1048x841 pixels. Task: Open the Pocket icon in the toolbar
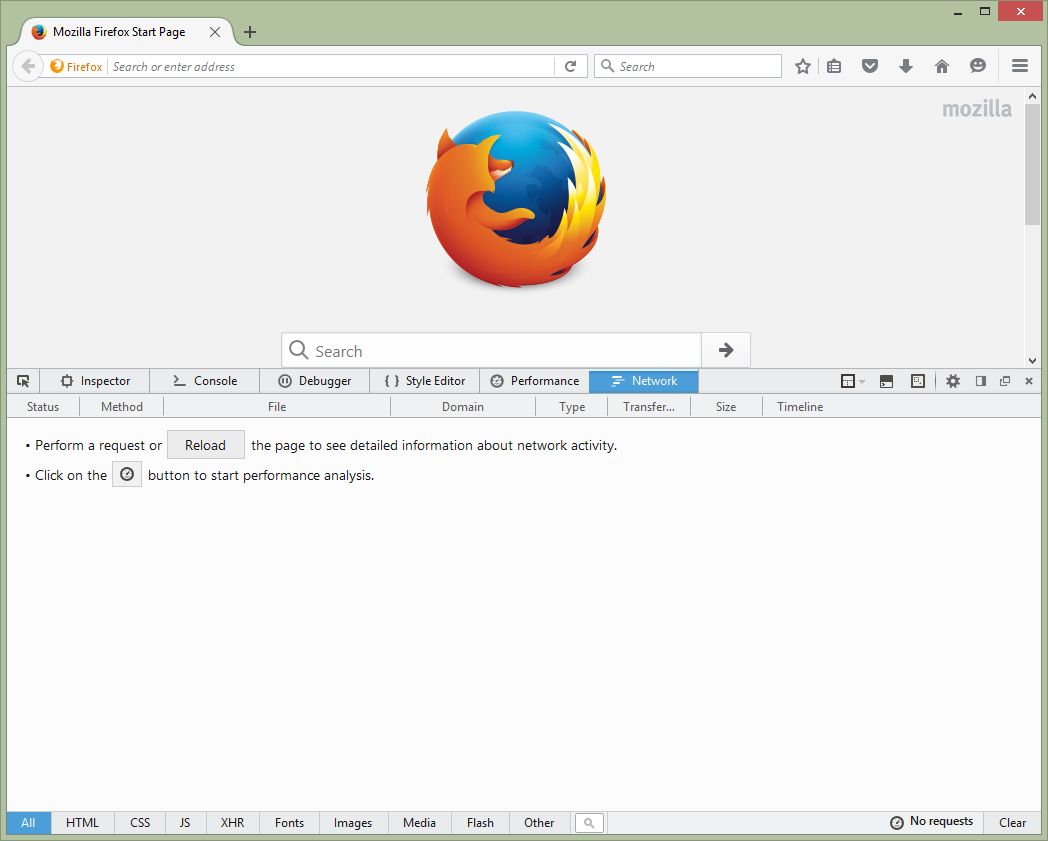(870, 66)
